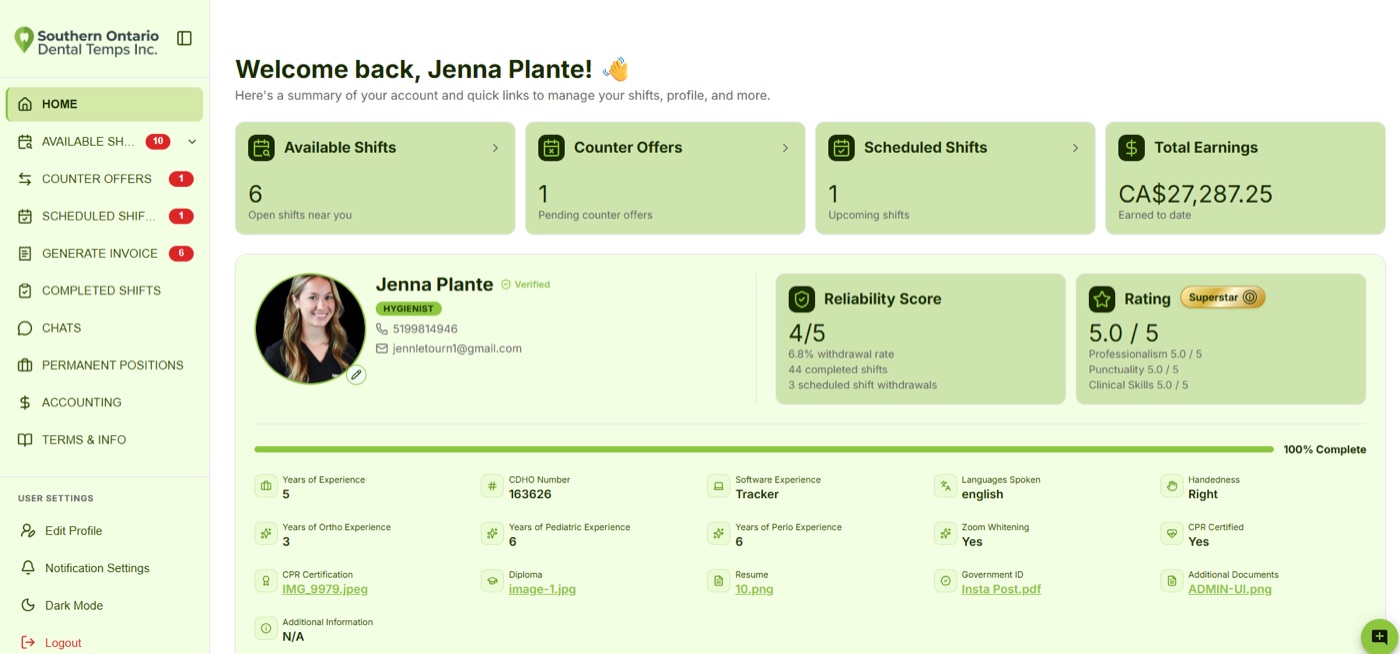This screenshot has height=654, width=1400.
Task: Click the phone icon beside 5199814946
Action: [x=382, y=329]
